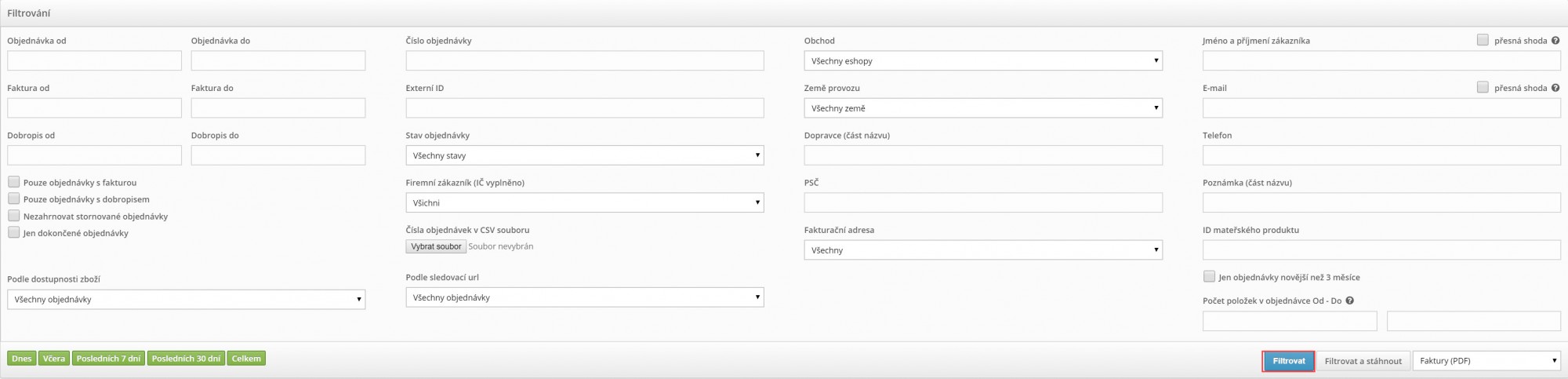
Task: Click help icon next to Jméno přesná shoda
Action: click(1555, 41)
